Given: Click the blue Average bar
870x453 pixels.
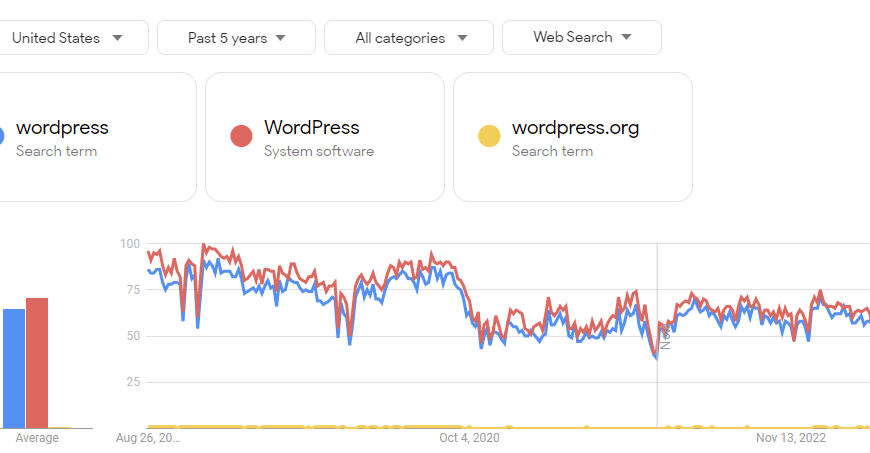Looking at the screenshot, I should [14, 369].
